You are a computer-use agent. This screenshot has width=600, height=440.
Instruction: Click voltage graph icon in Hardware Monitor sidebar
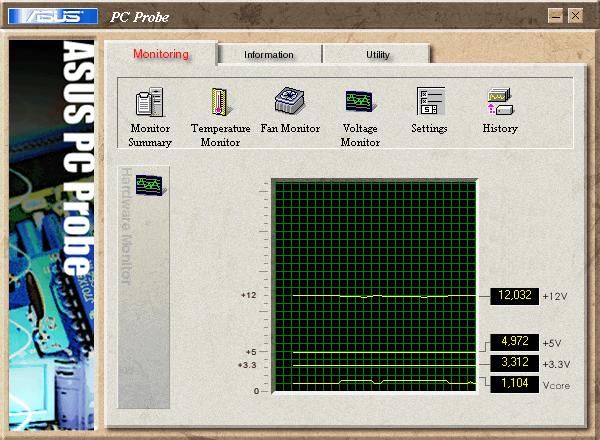(x=149, y=185)
